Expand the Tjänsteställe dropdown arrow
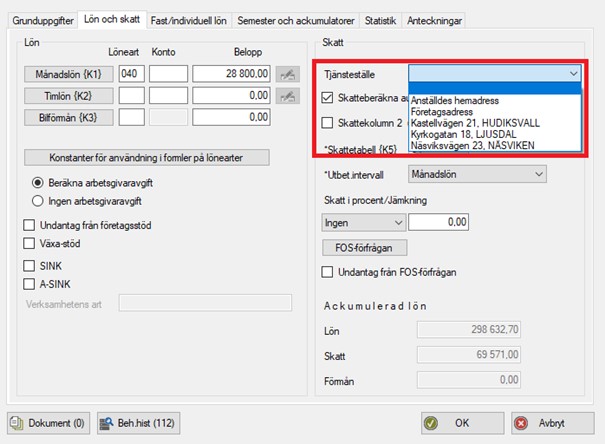The height and width of the screenshot is (444, 605). click(572, 73)
